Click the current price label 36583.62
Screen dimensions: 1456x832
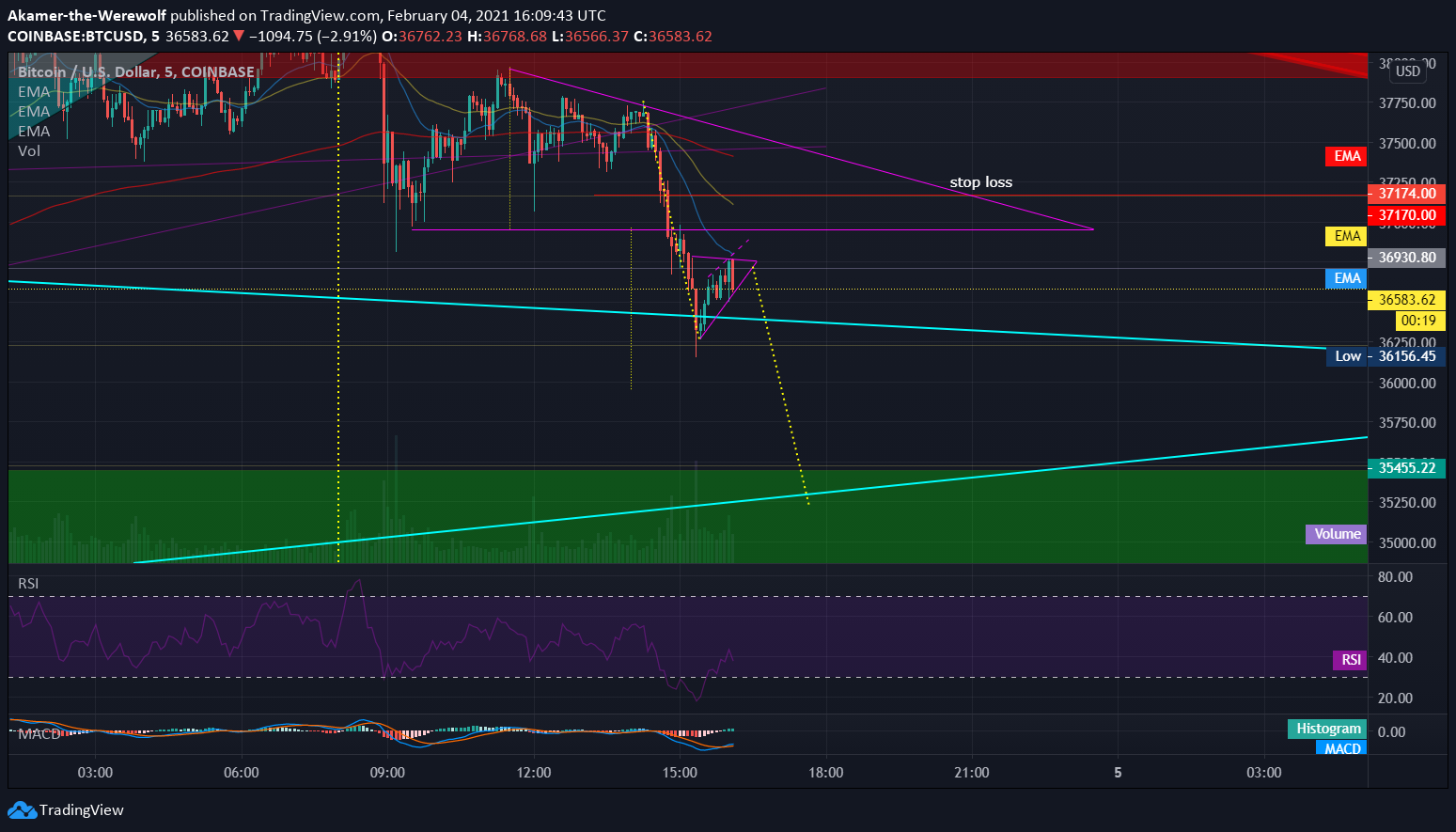(x=1406, y=300)
